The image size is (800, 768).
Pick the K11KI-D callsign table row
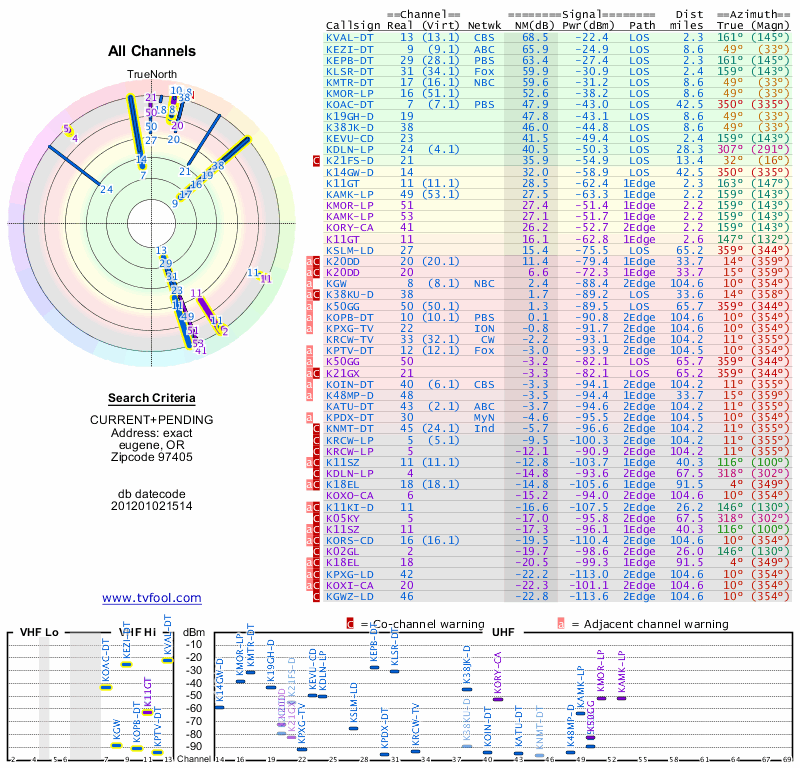[559, 507]
